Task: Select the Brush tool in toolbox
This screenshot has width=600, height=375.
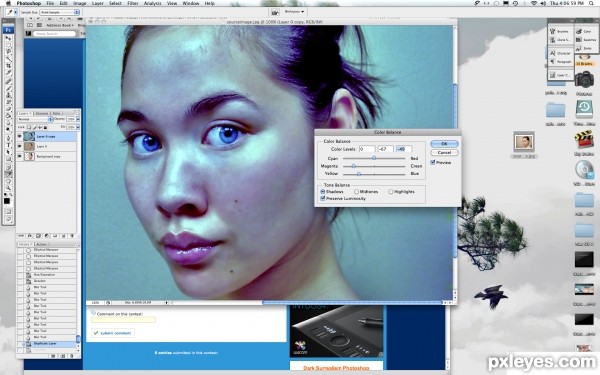Action: coord(8,88)
